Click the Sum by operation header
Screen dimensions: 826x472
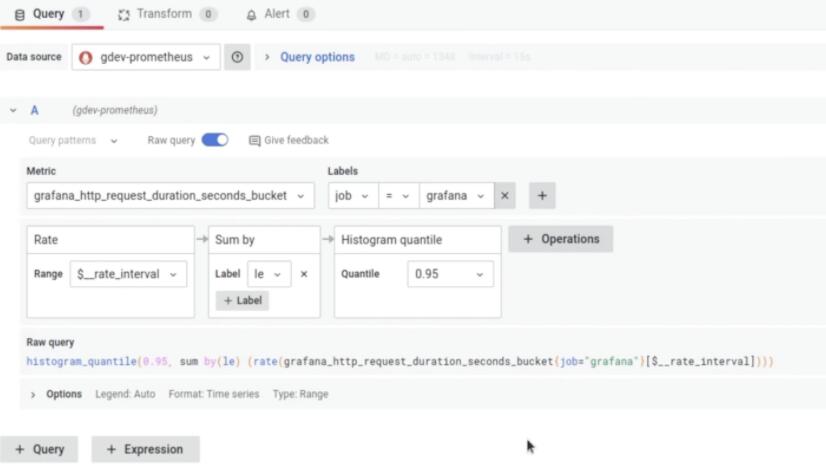(264, 240)
